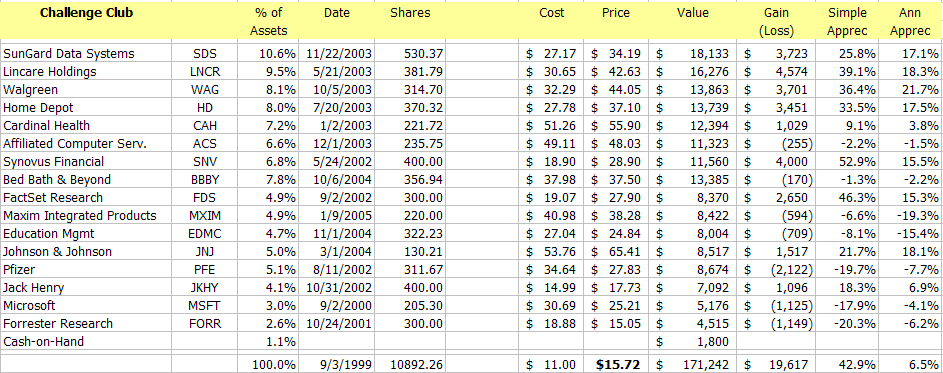Click the Lincare Holdings cell
The height and width of the screenshot is (373, 943).
pyautogui.click(x=86, y=72)
